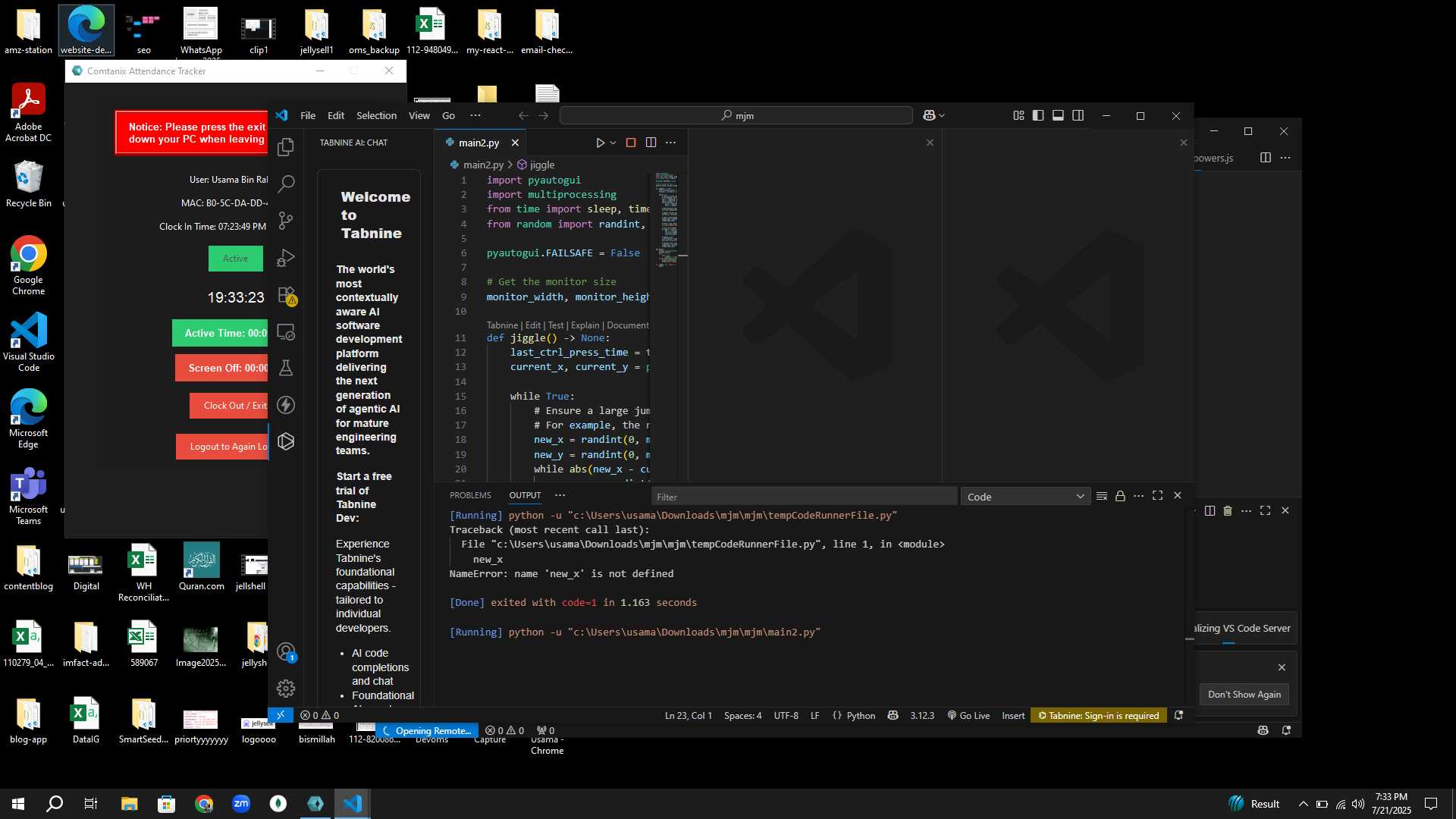Screen dimensions: 1456x819
Task: Open the Manage gear menu in VS Code
Action: (x=286, y=689)
